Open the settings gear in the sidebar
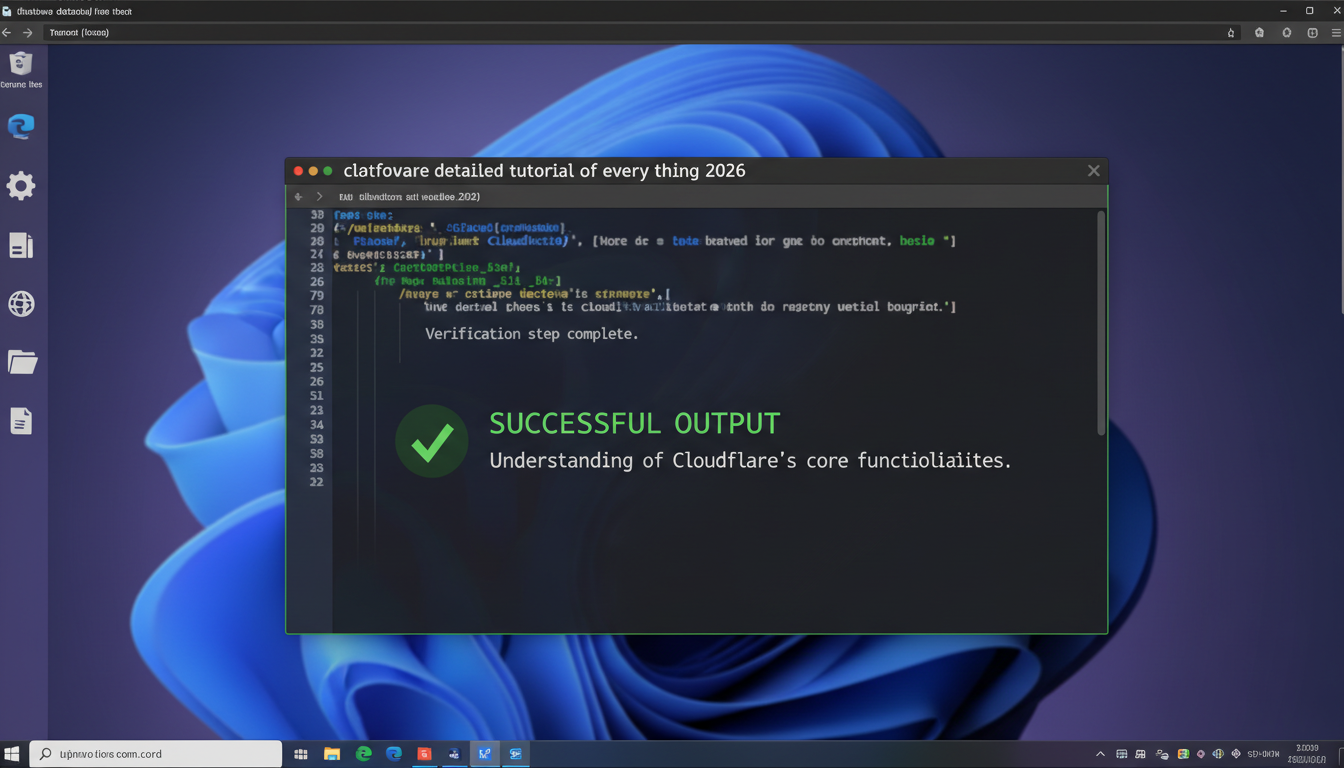 pyautogui.click(x=21, y=186)
